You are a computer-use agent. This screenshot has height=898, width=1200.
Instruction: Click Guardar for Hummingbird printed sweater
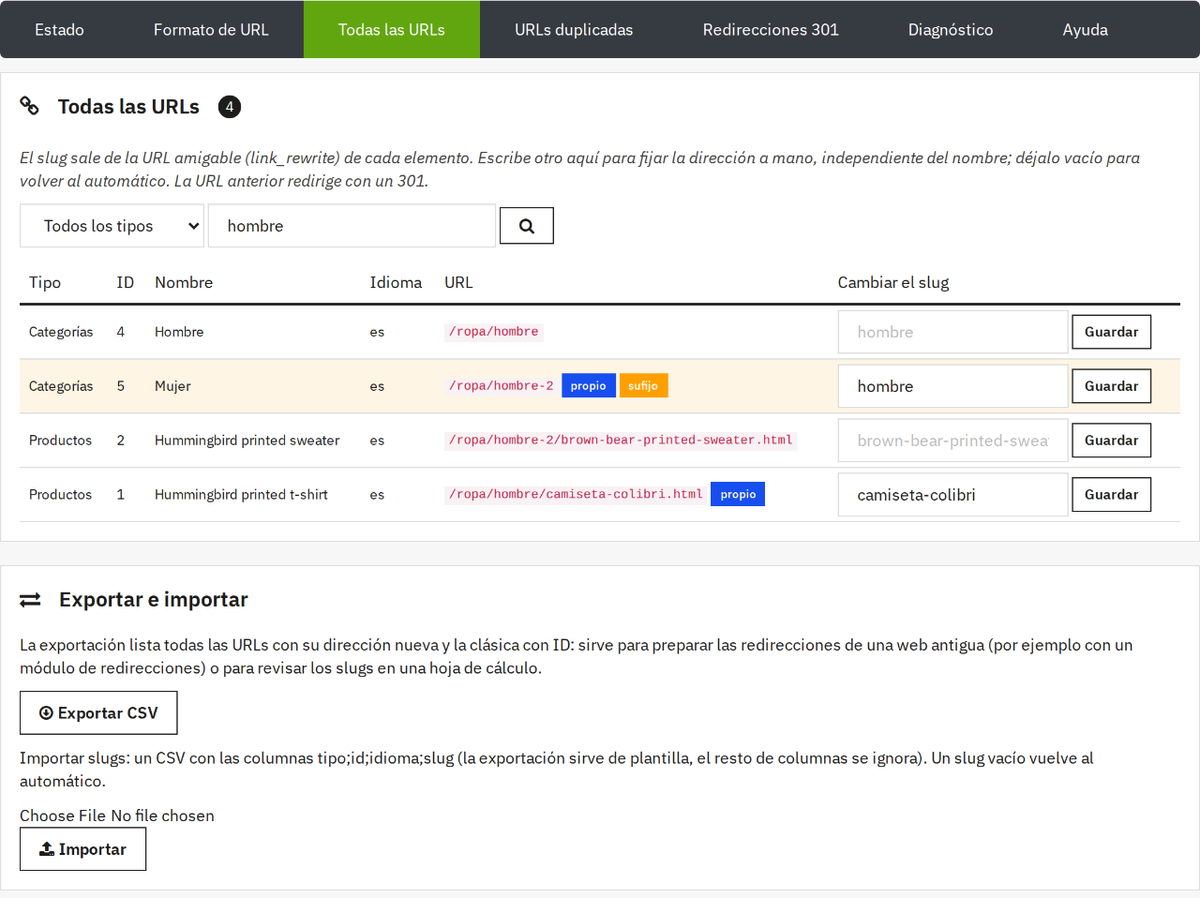[x=1111, y=440]
